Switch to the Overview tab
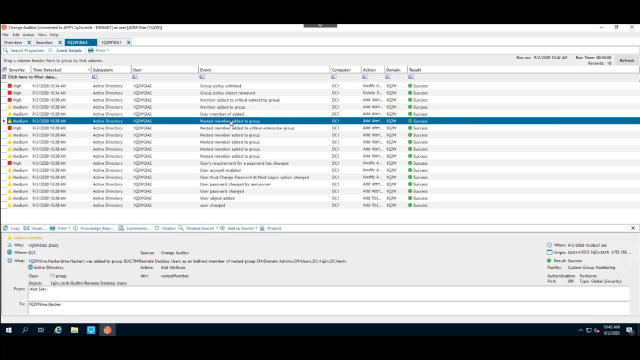Screen dimensions: 640x360 tap(13, 42)
